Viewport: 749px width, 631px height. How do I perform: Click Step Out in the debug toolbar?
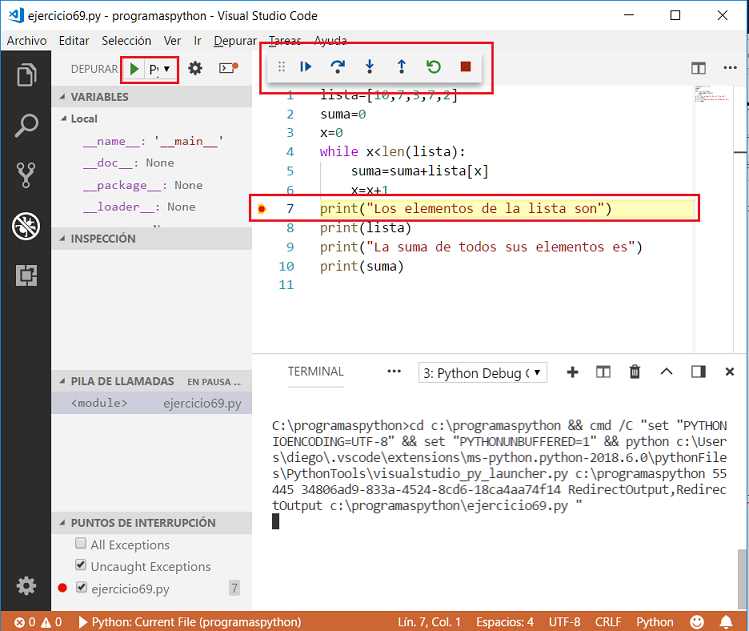tap(402, 66)
